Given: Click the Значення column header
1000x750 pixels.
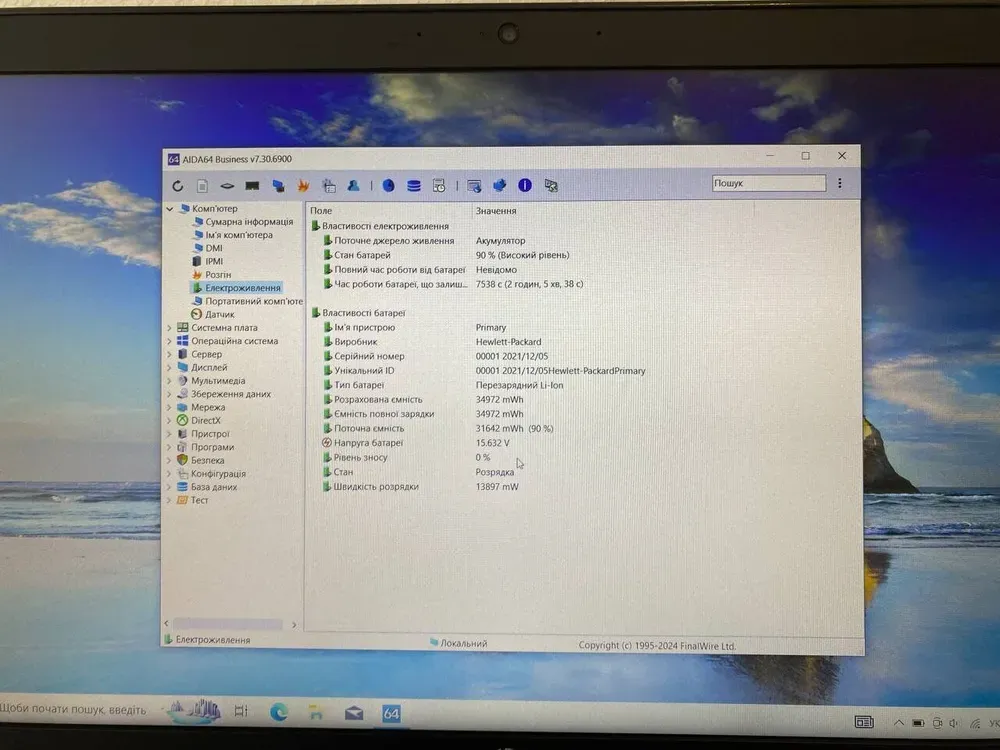Looking at the screenshot, I should coord(496,212).
